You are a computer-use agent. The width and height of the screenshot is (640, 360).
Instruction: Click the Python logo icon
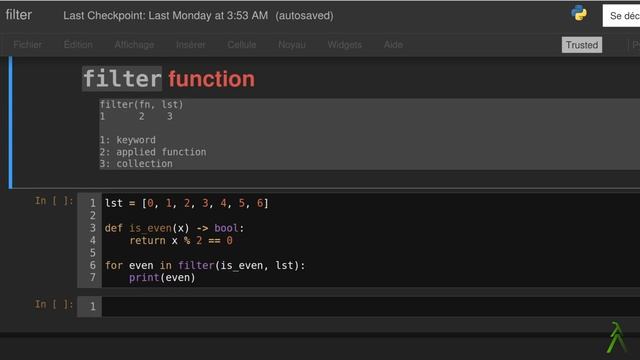click(579, 13)
